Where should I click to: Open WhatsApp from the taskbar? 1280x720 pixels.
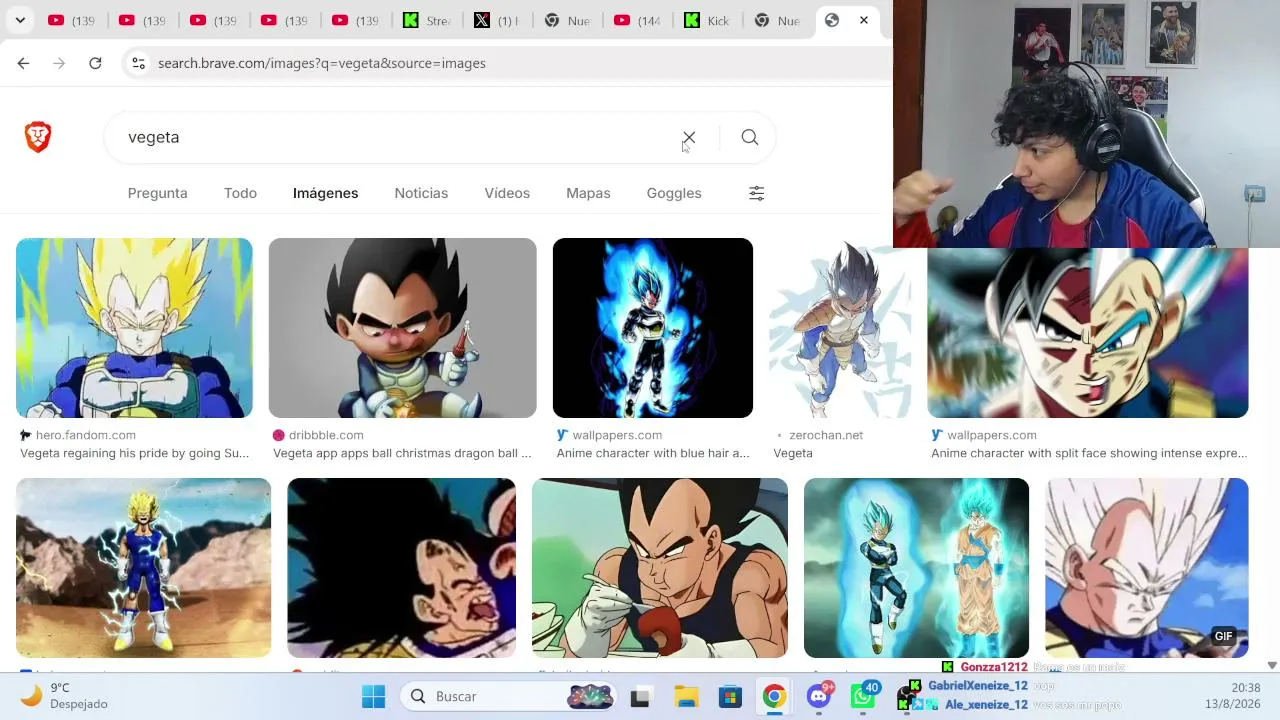(x=862, y=696)
